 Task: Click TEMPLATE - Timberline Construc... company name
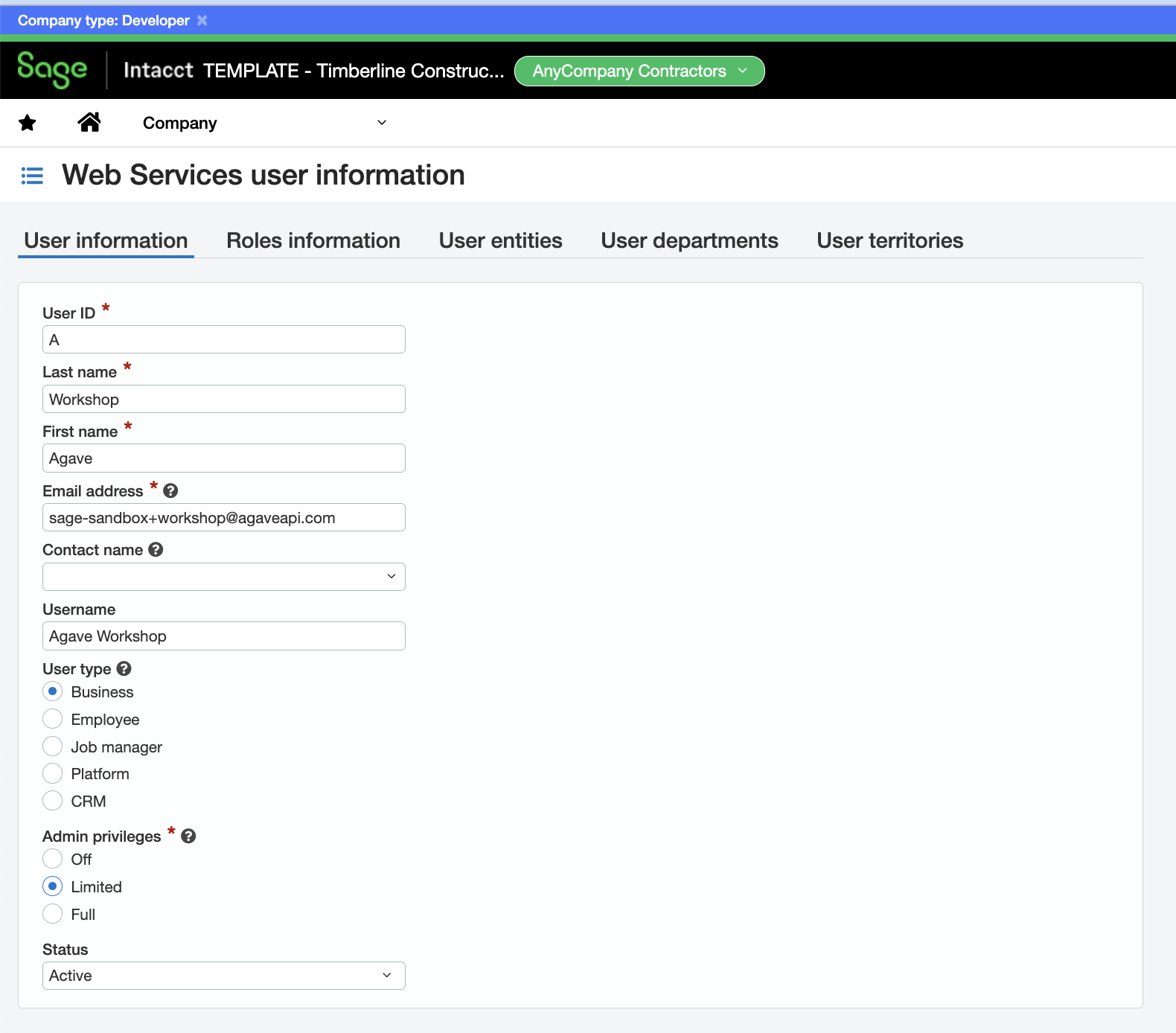(354, 71)
